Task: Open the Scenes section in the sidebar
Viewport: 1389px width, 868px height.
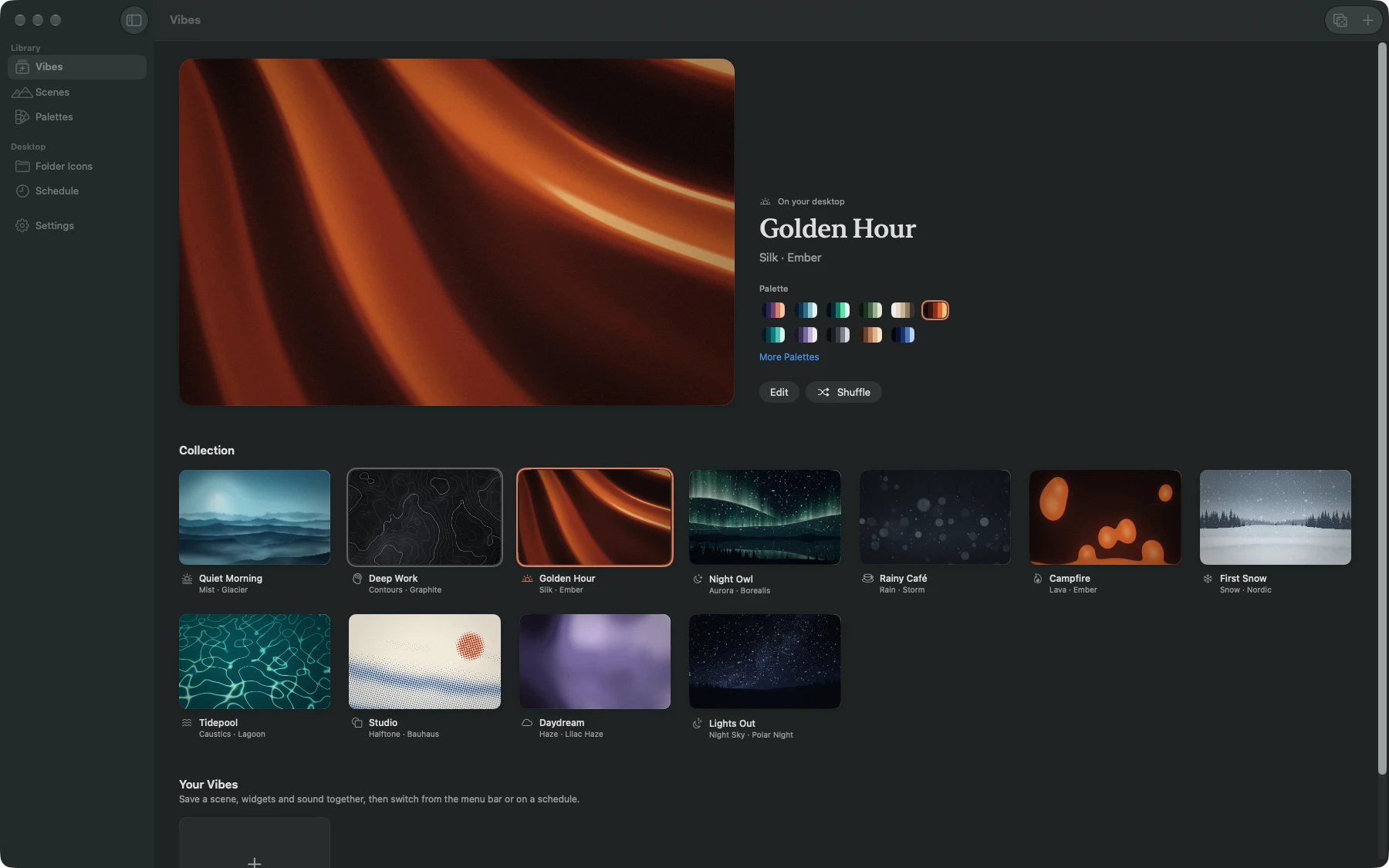Action: click(77, 92)
